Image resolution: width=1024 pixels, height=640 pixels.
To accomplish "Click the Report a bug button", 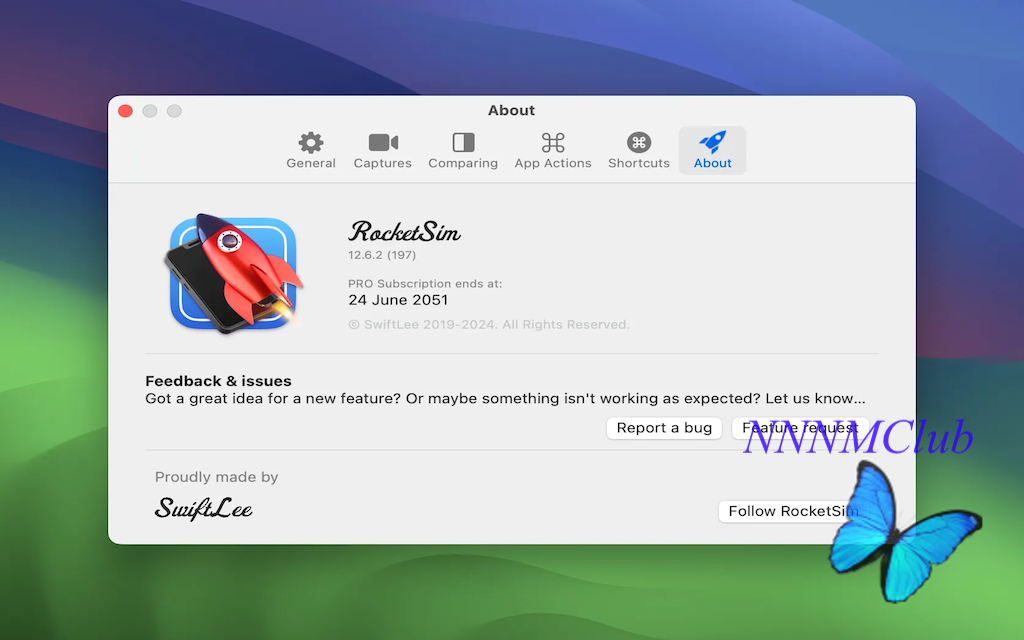I will coord(664,428).
